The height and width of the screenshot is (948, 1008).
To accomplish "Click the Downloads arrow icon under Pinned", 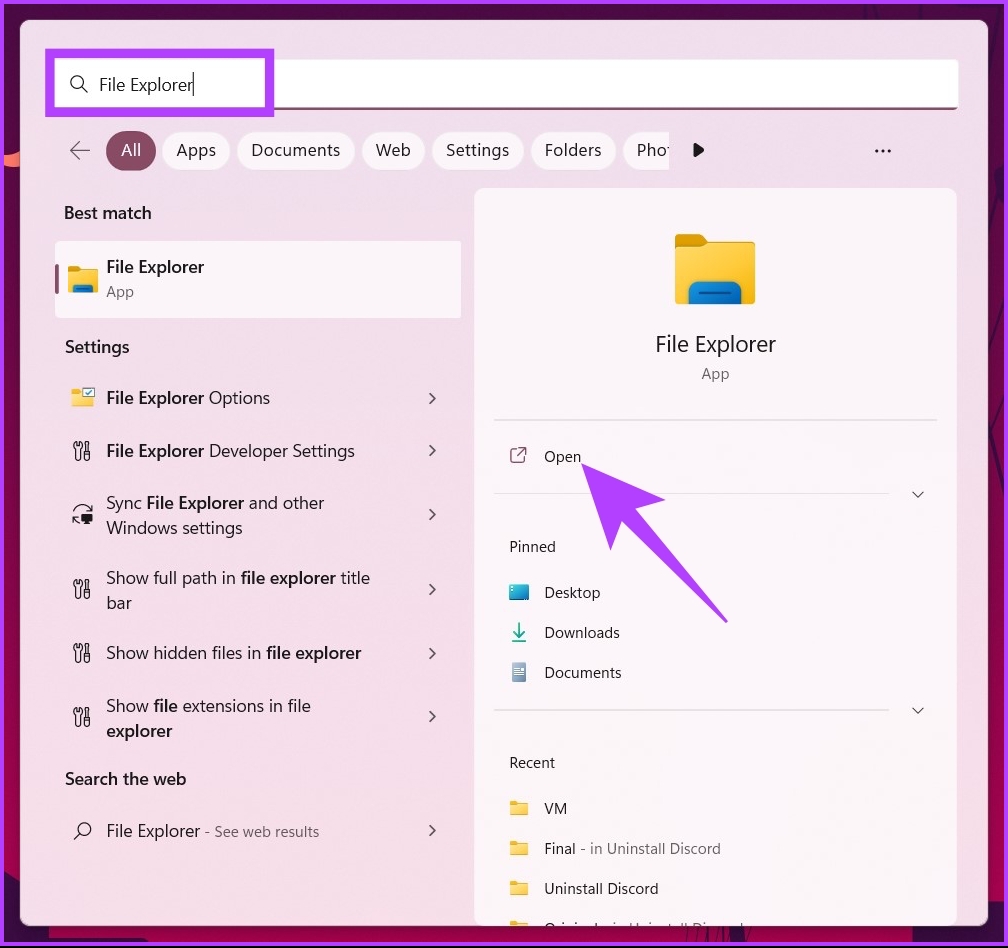I will tap(519, 632).
